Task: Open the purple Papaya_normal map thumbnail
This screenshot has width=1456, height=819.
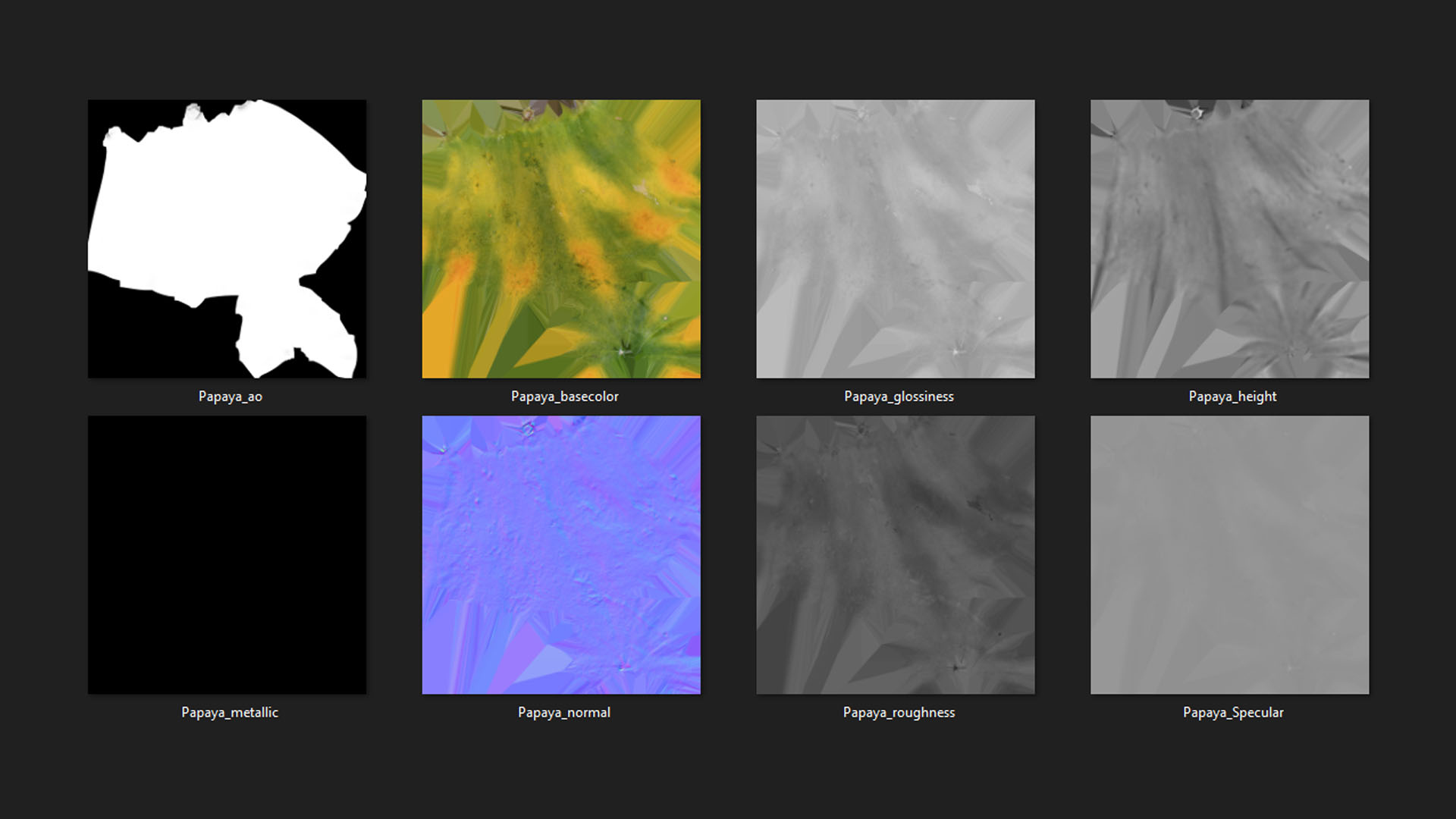Action: click(x=561, y=555)
